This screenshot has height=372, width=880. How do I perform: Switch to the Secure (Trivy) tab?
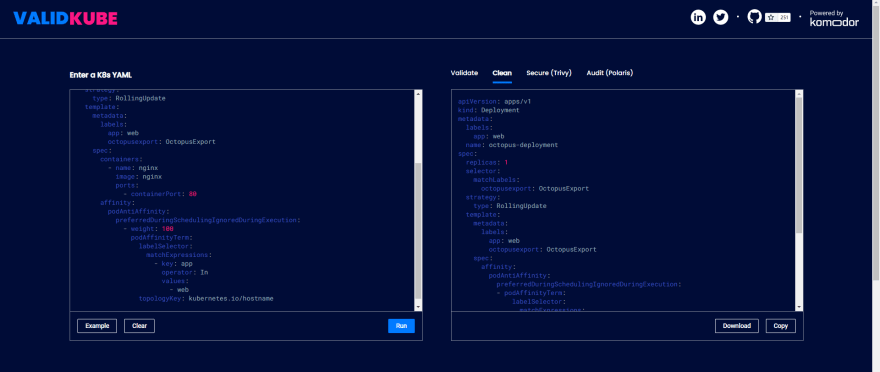click(549, 73)
